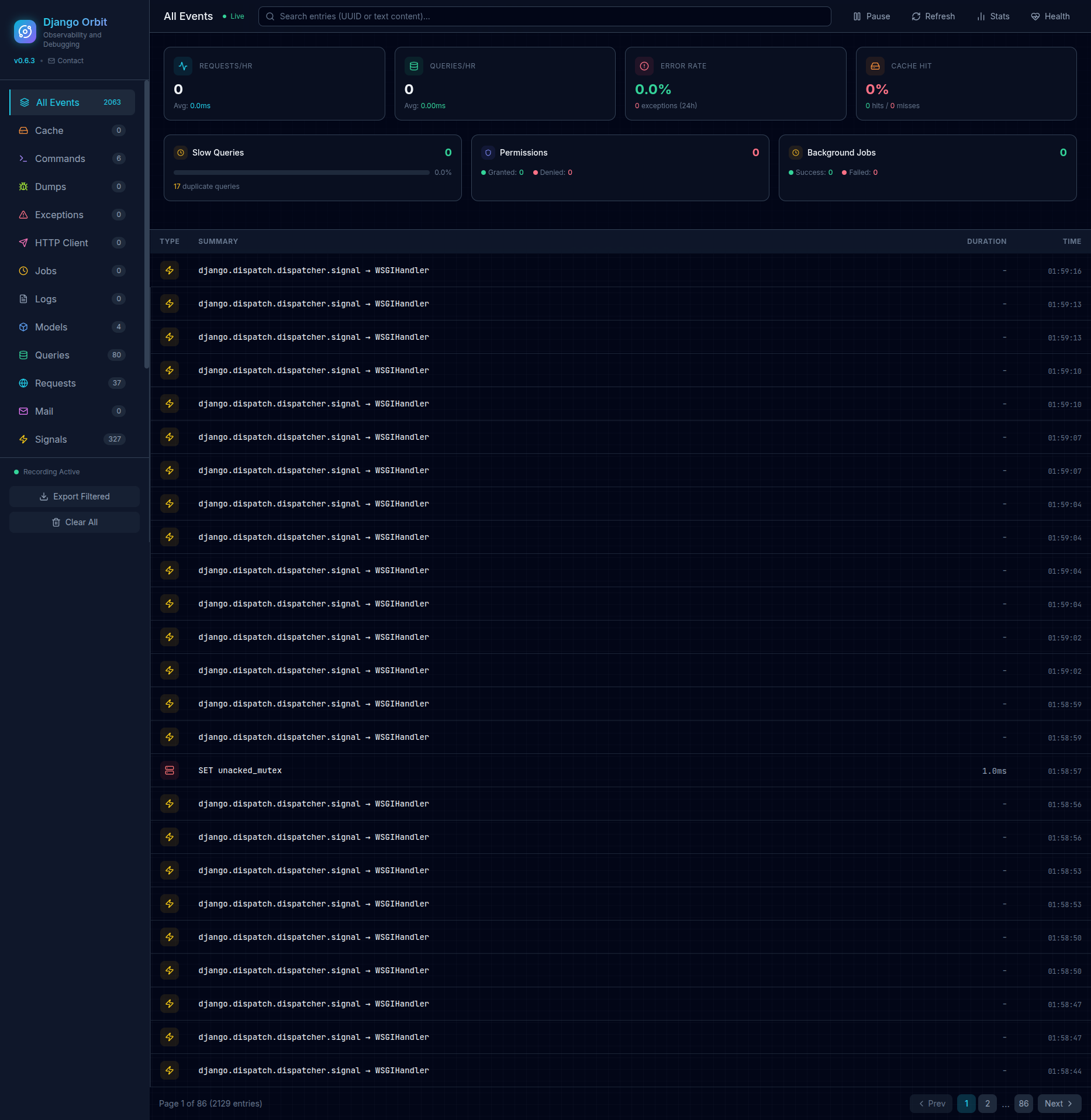Click the Cache icon in sidebar

23,130
